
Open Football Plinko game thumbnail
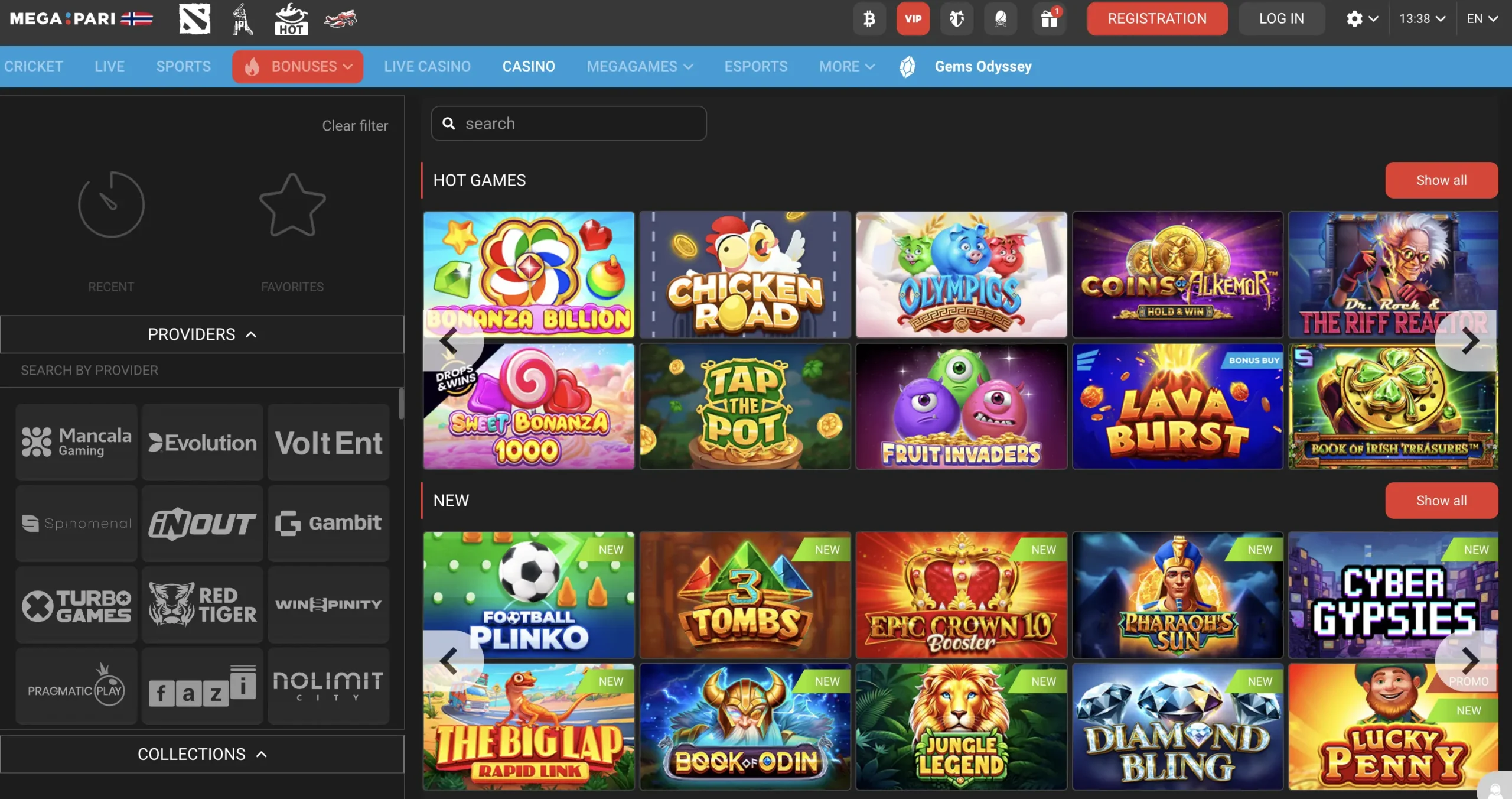pos(529,595)
